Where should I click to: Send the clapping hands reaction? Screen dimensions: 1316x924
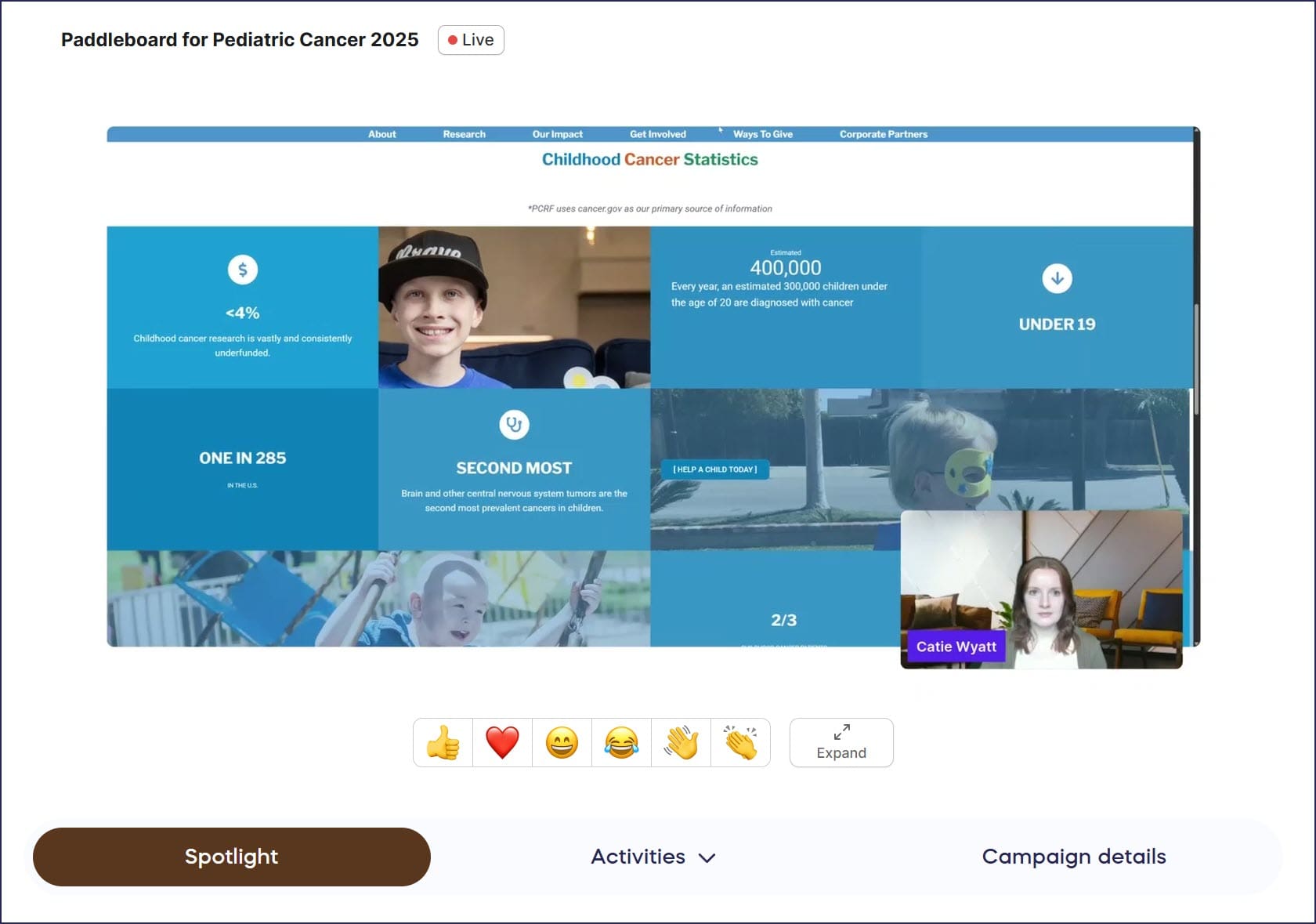tap(740, 743)
